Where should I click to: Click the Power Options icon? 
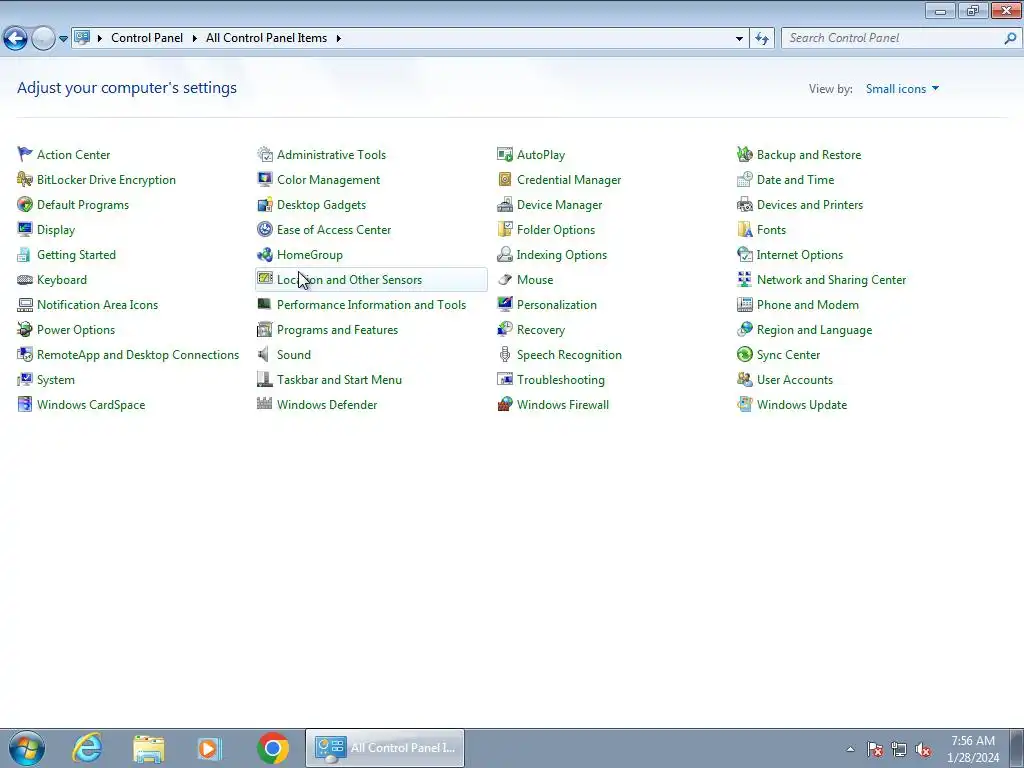(x=25, y=329)
